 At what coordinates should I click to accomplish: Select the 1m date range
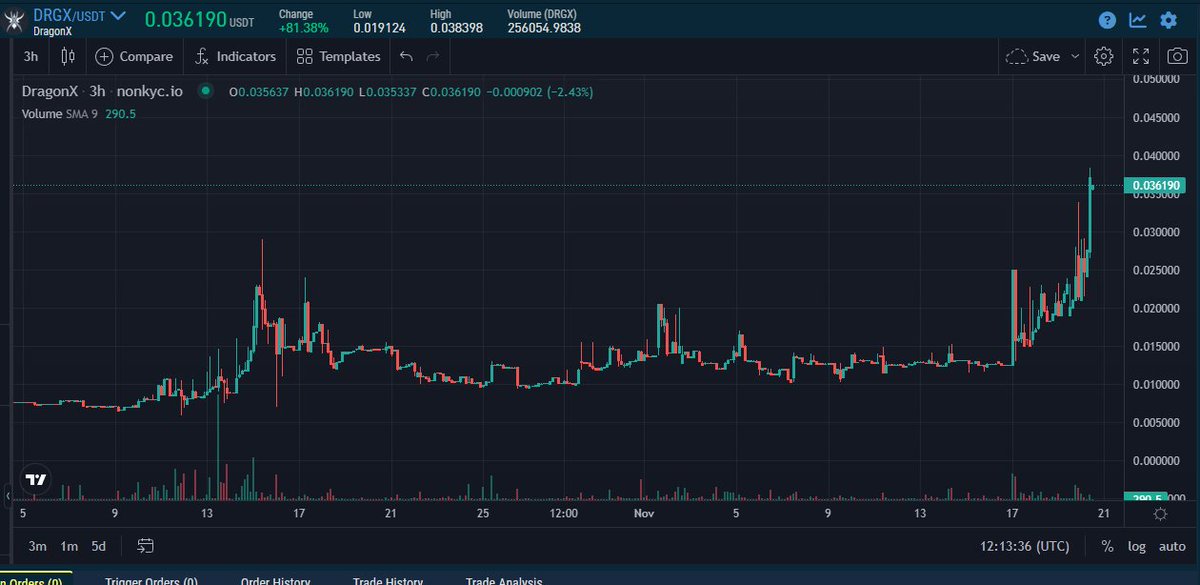69,546
